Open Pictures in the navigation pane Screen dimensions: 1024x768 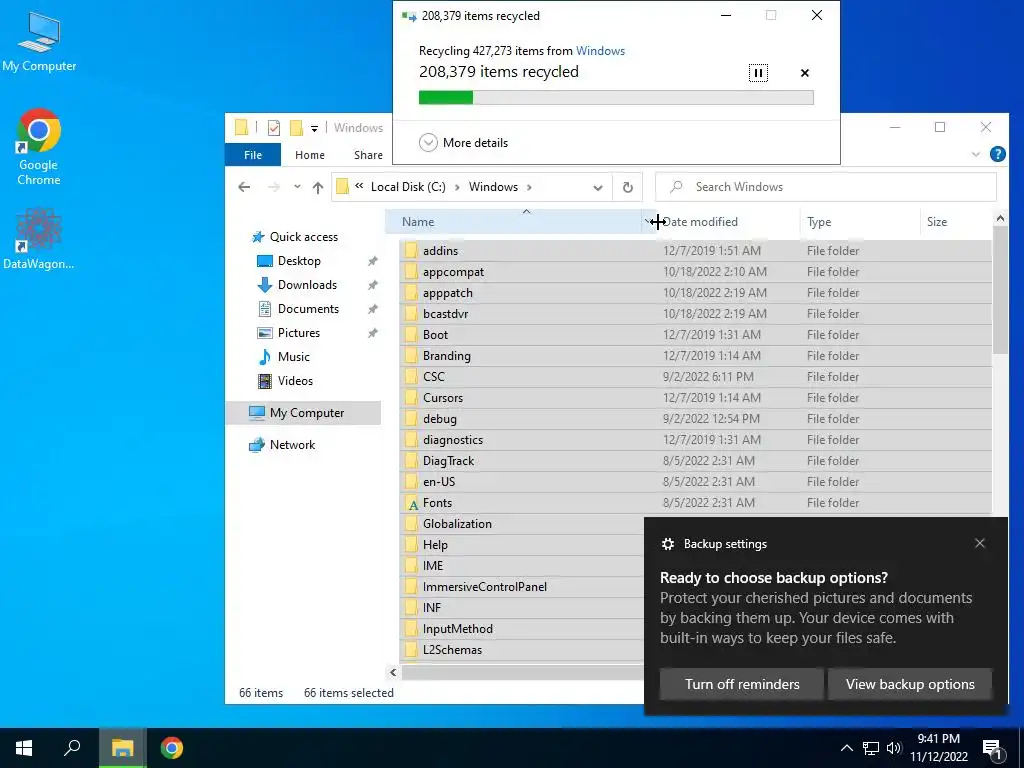pyautogui.click(x=298, y=333)
